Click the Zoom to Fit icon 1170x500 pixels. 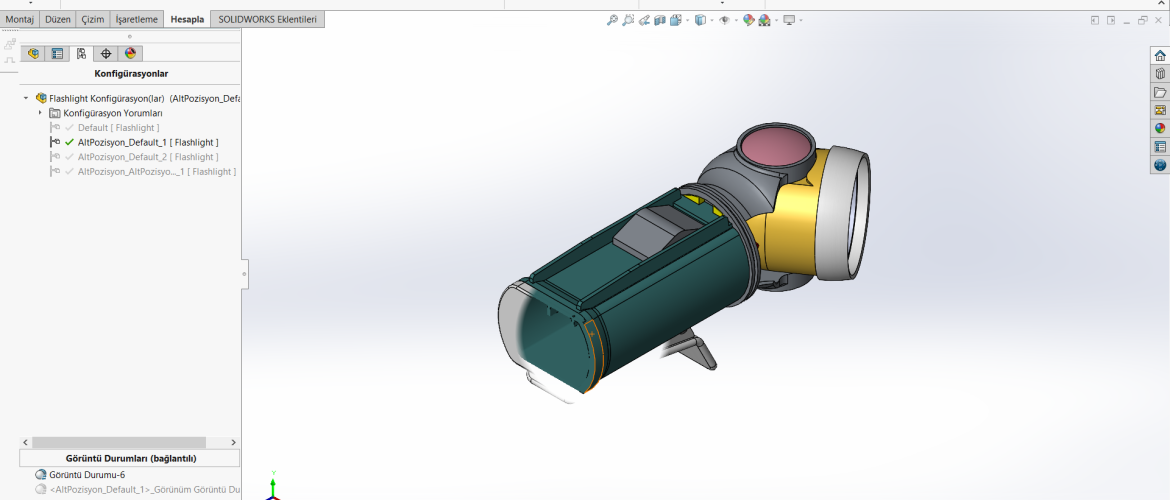612,20
